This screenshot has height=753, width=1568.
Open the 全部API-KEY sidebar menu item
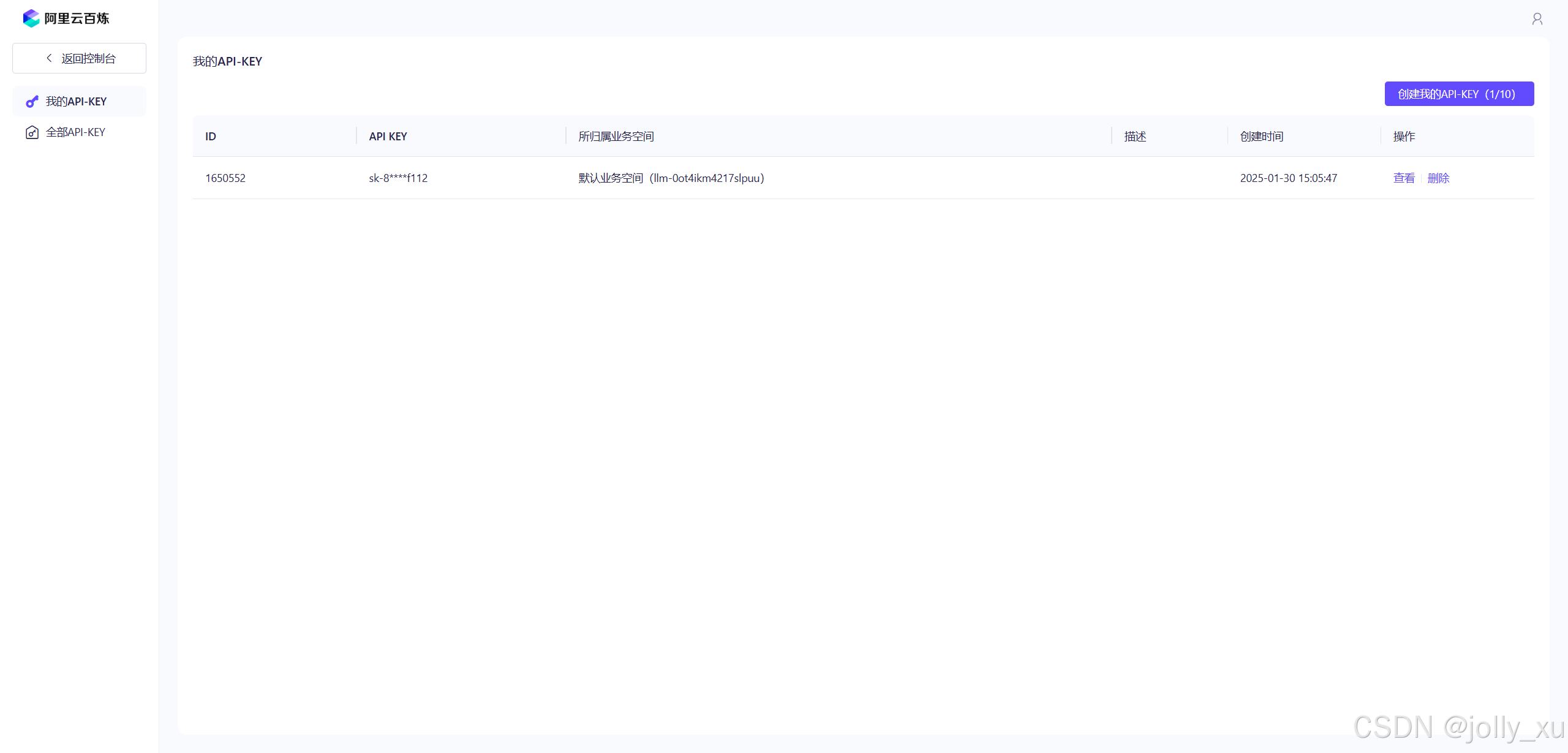(75, 132)
